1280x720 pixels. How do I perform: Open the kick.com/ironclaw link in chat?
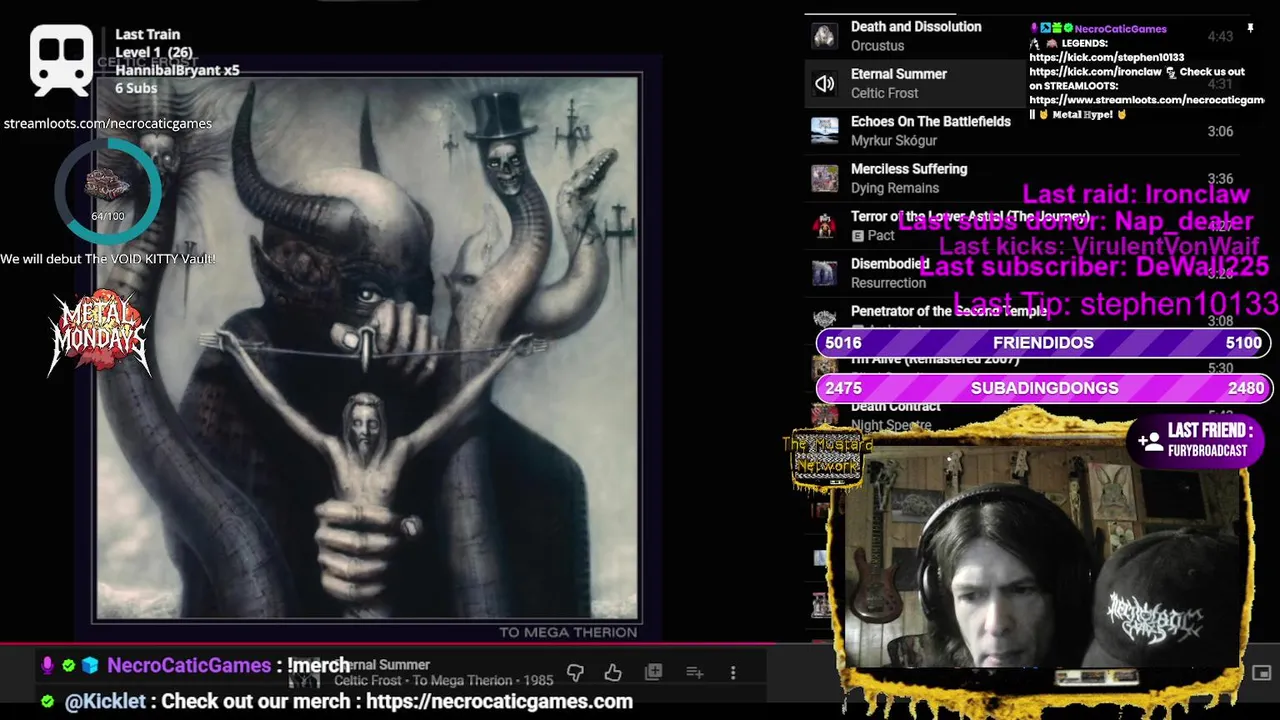point(1095,72)
